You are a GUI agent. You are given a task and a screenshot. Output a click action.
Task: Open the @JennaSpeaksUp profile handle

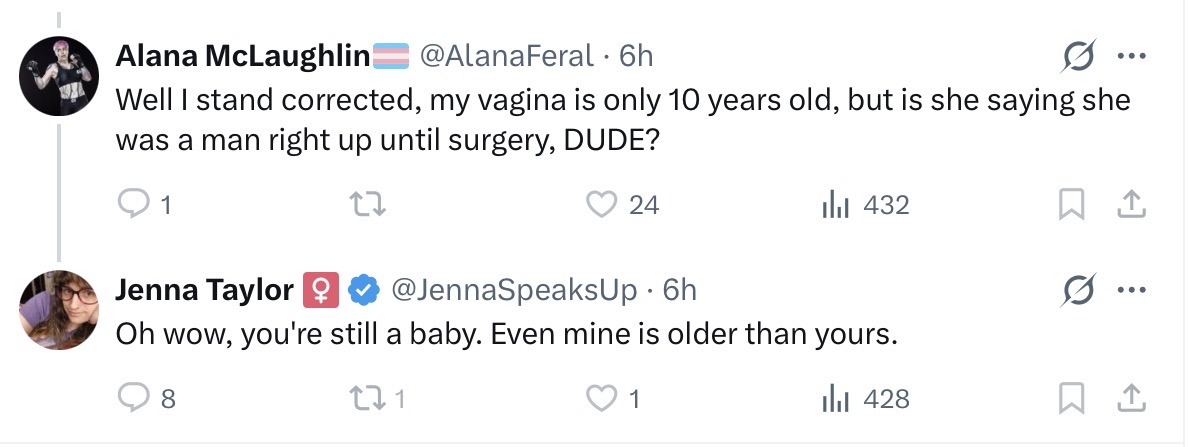(513, 291)
